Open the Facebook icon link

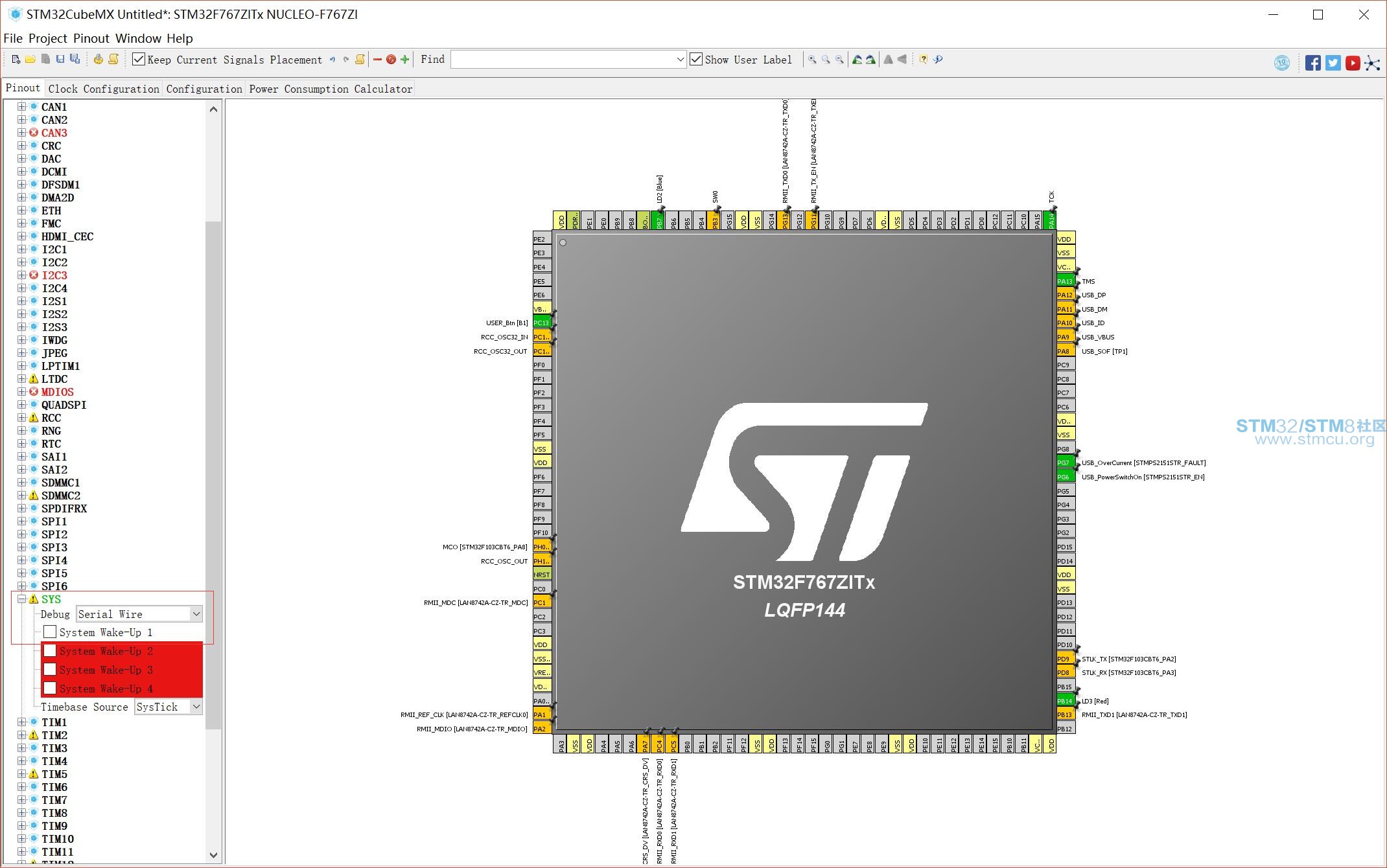click(1313, 63)
